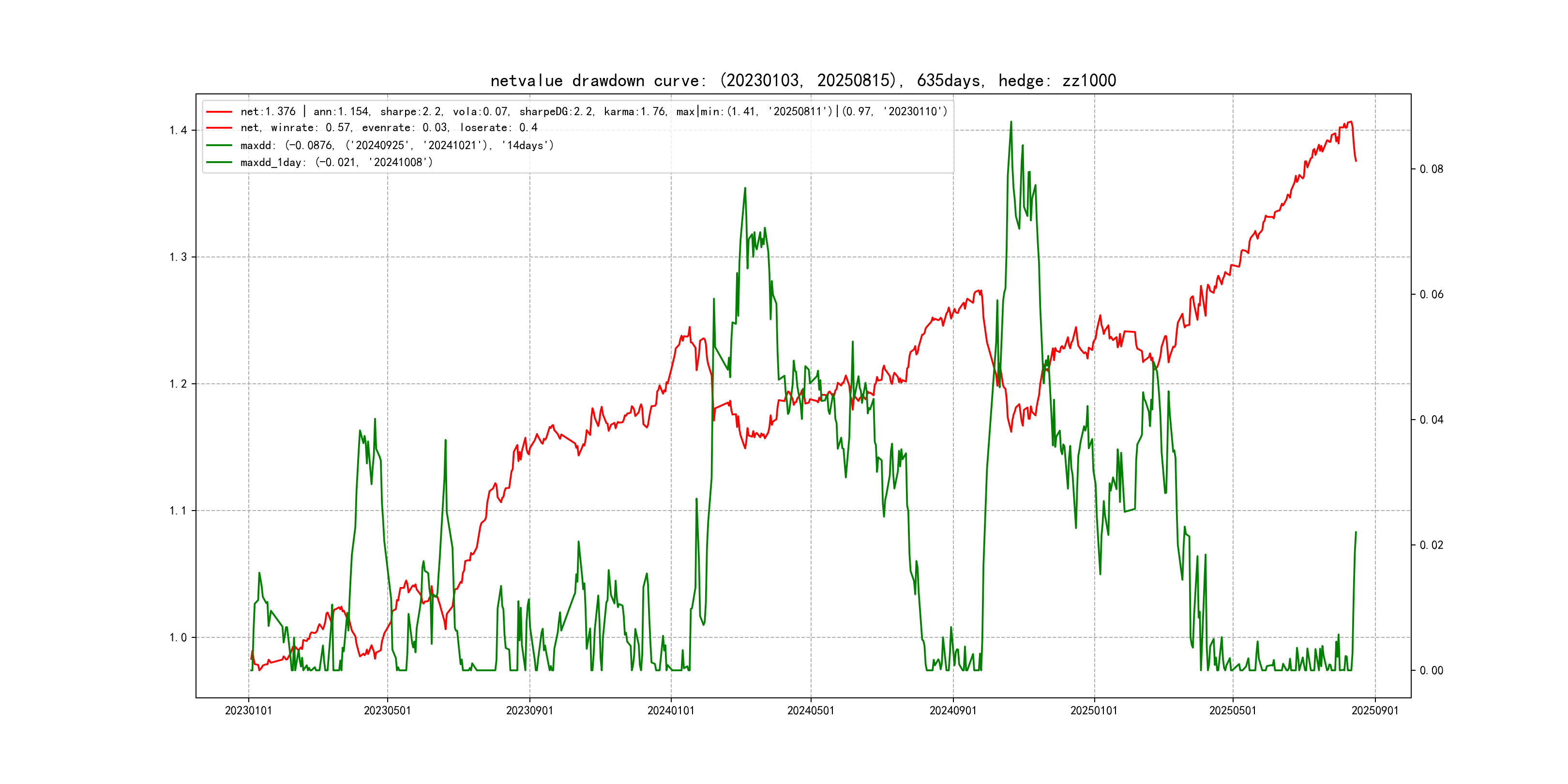Click the 20250901 x-axis tick label
The image size is (1568, 784).
1375,711
